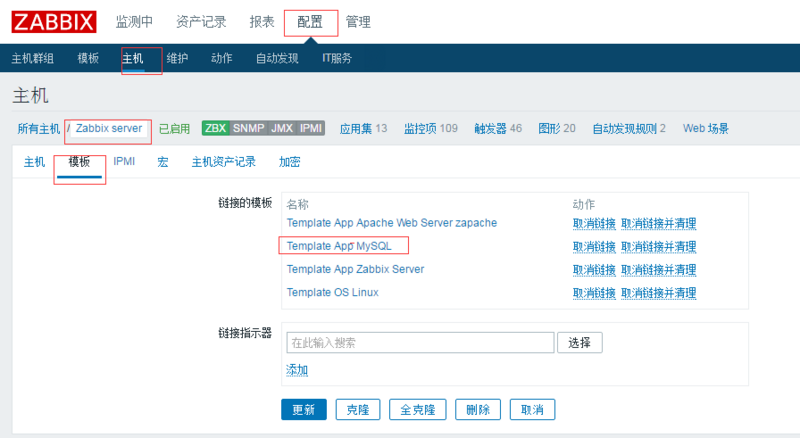Open Template App MySQL link
800x438 pixels.
click(339, 246)
